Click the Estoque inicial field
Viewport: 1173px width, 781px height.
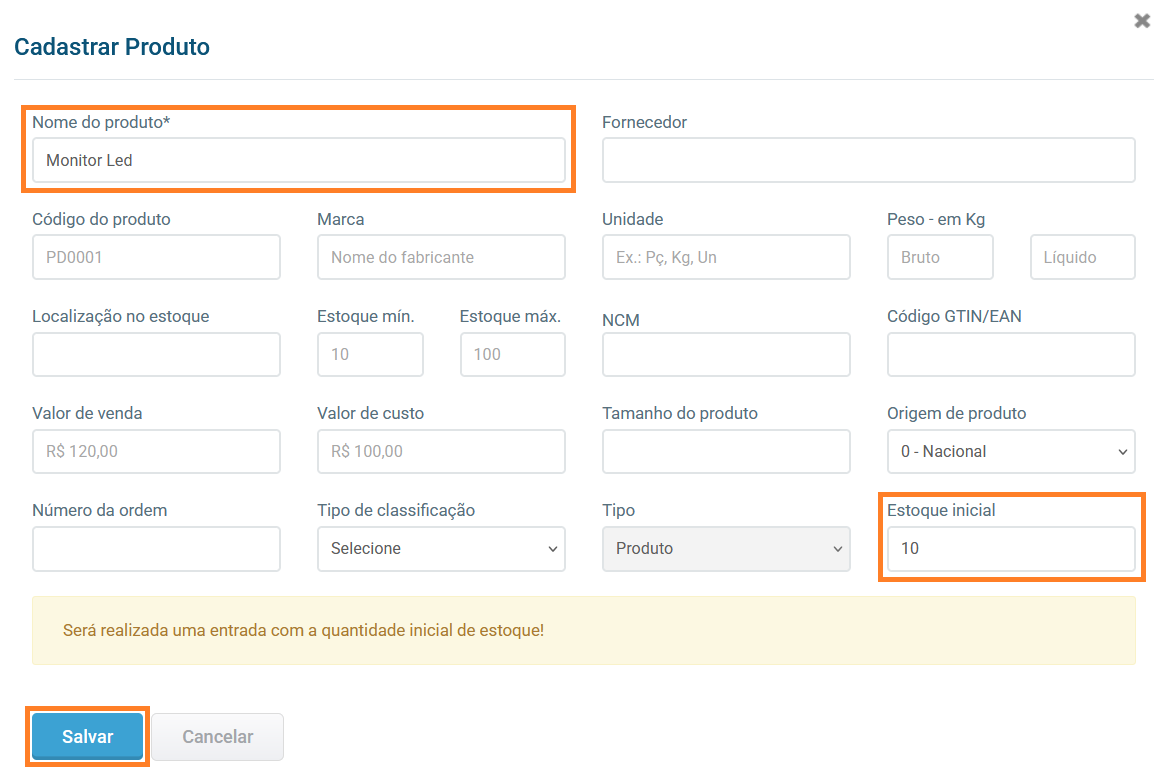(x=1011, y=549)
